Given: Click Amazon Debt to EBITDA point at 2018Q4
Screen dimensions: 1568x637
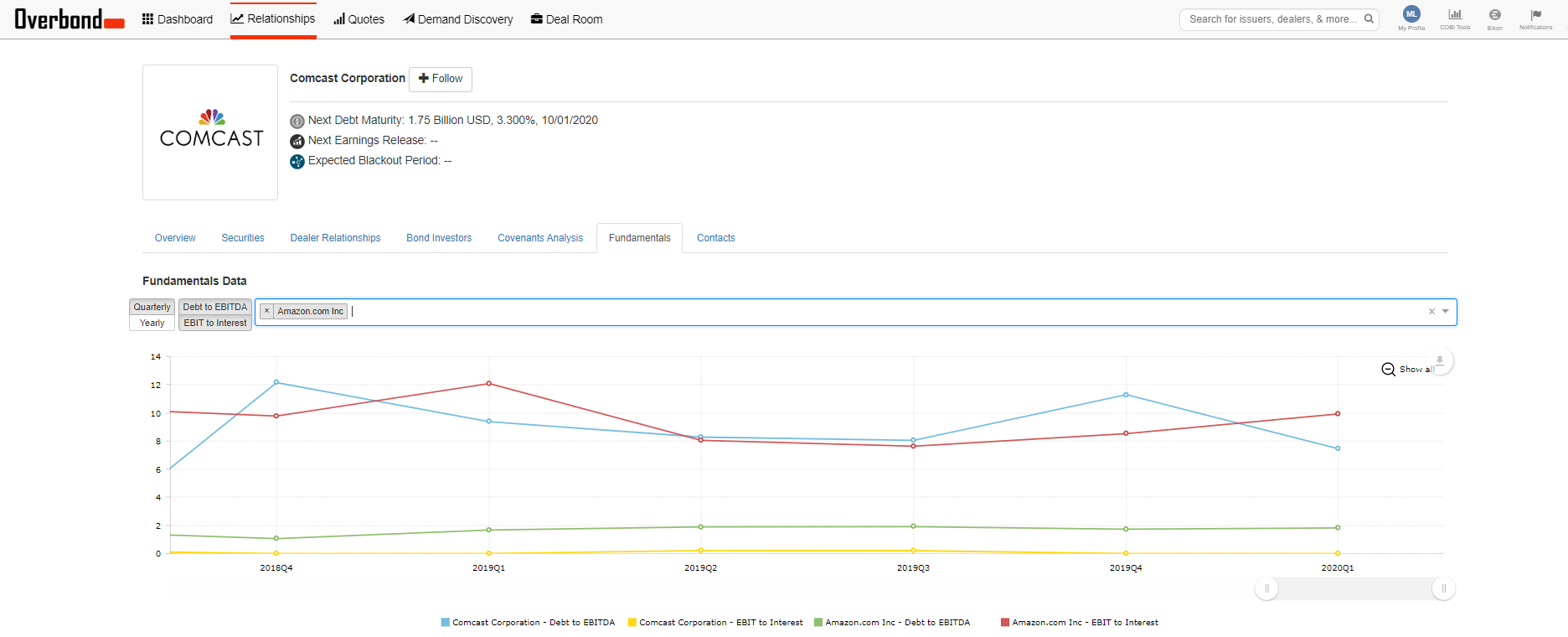Looking at the screenshot, I should pyautogui.click(x=276, y=539).
